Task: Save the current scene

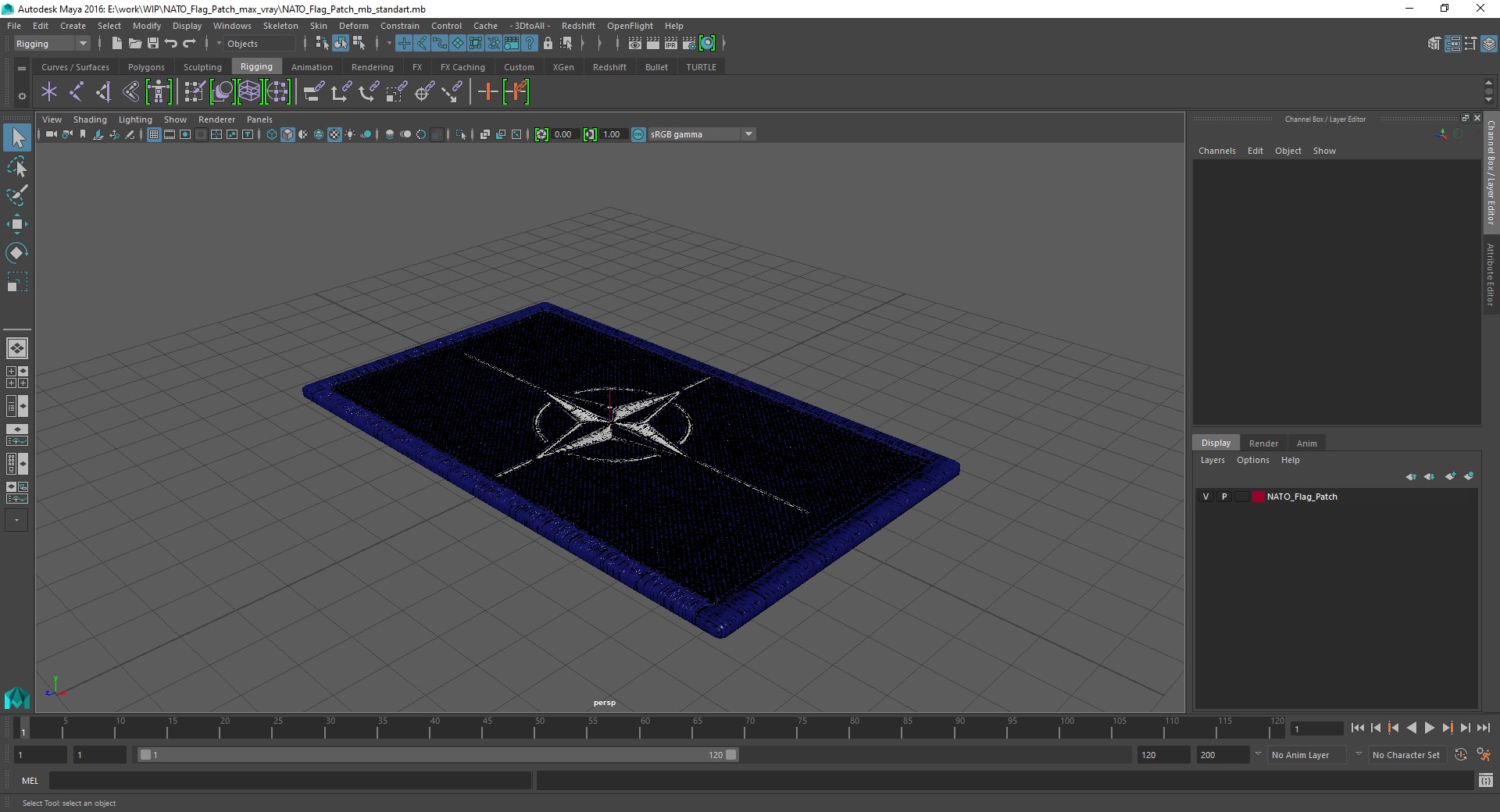Action: tap(153, 44)
